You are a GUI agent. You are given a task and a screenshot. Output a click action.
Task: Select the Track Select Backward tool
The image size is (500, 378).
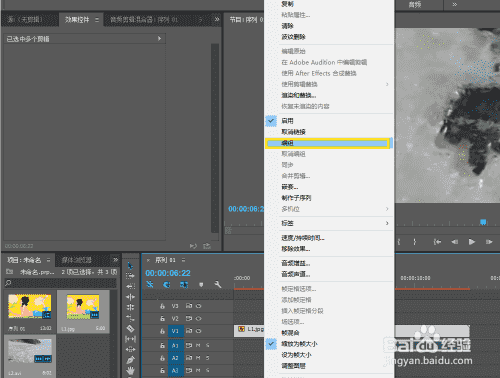(130, 286)
